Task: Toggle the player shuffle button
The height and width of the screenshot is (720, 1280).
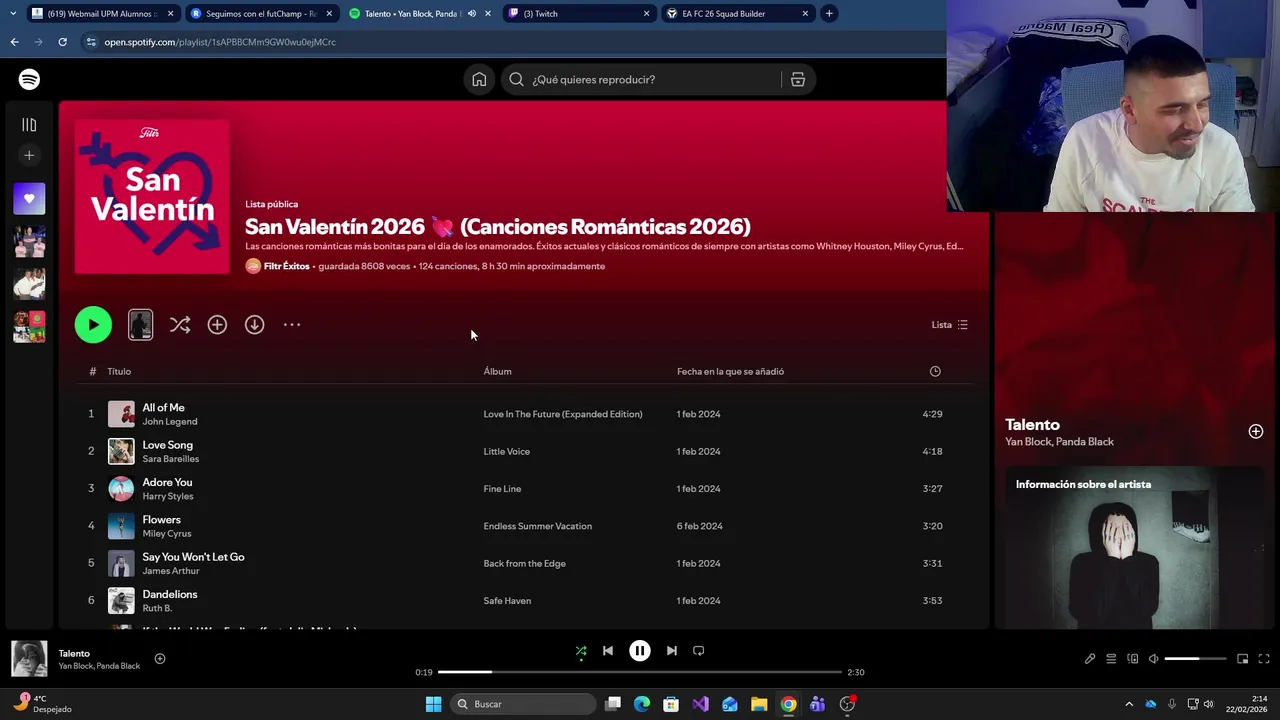Action: pyautogui.click(x=581, y=651)
